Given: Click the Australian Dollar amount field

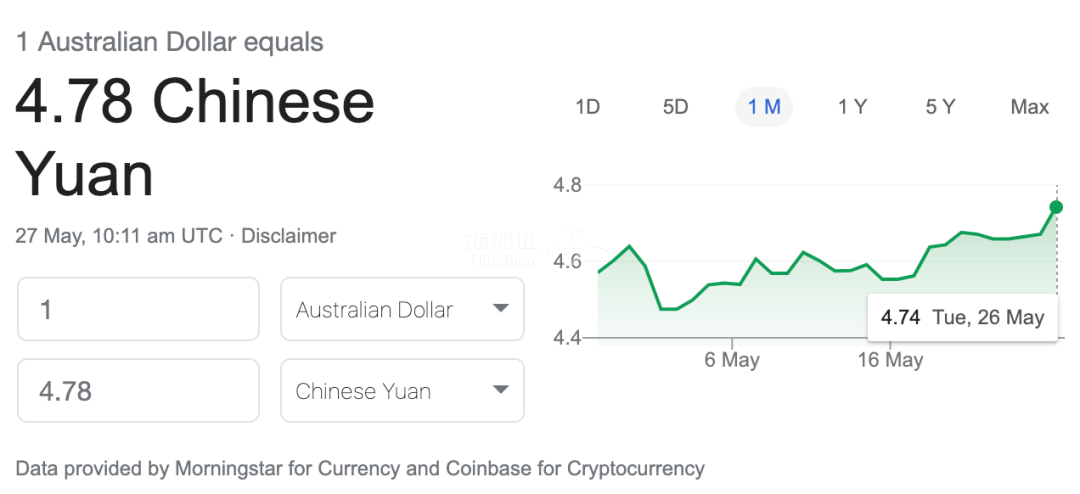Looking at the screenshot, I should click(138, 310).
